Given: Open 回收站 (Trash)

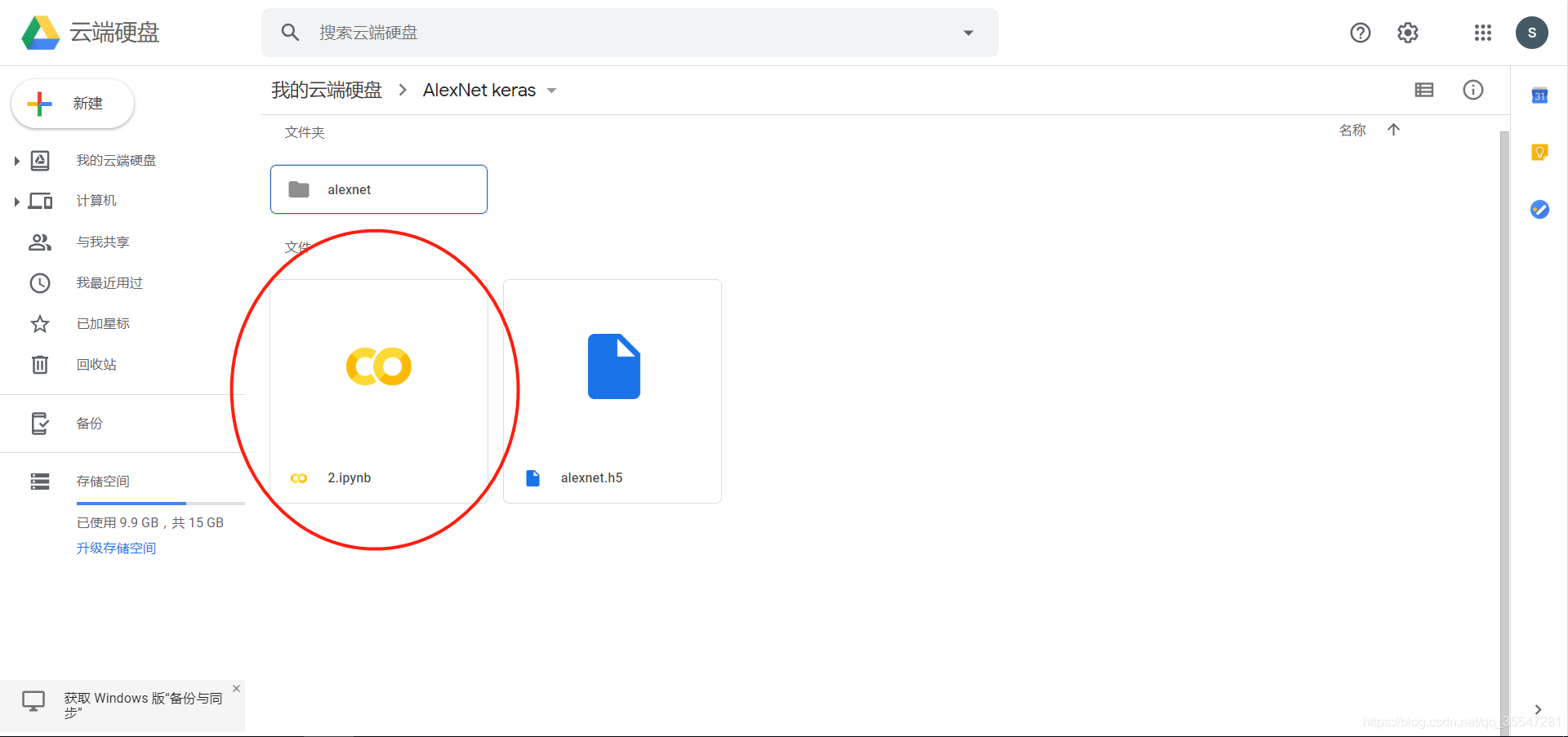Looking at the screenshot, I should [x=96, y=364].
